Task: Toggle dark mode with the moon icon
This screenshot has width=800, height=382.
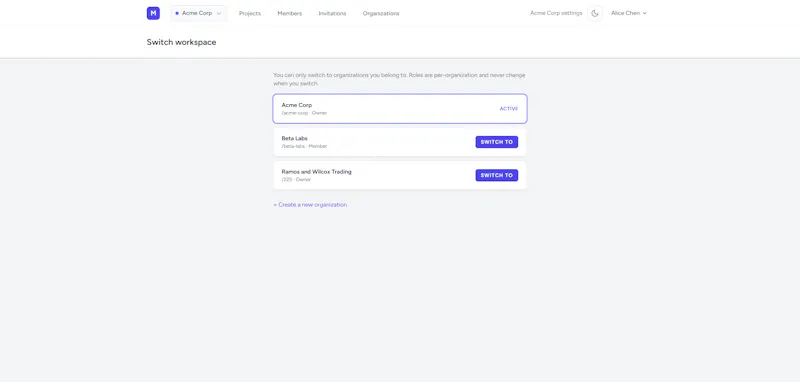Action: [x=595, y=13]
